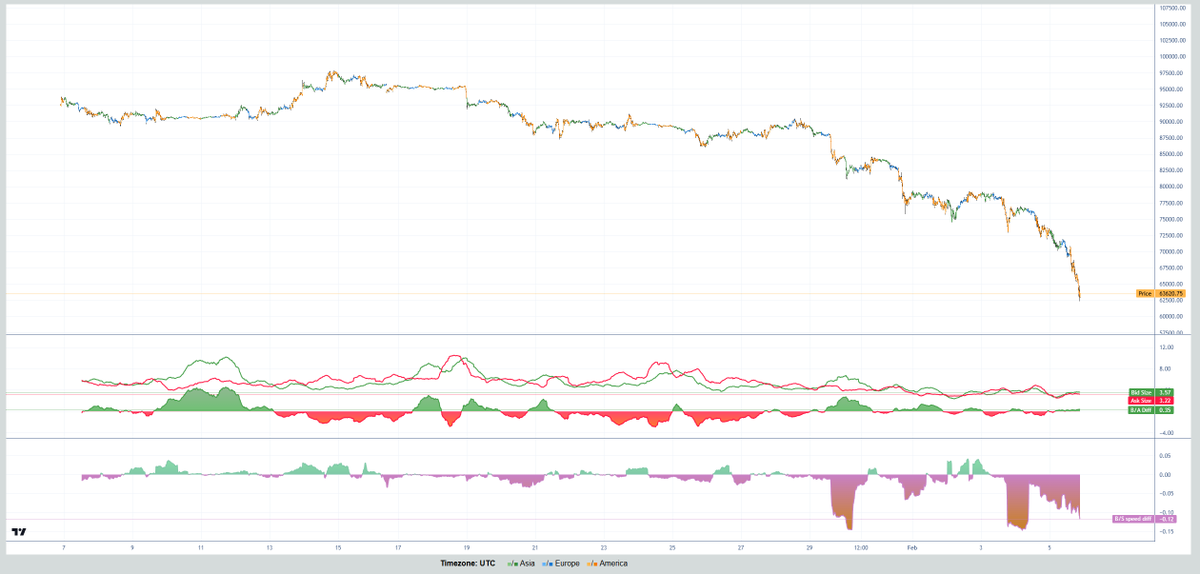Click the 100000.00 price axis label
This screenshot has height=574, width=1200.
pos(1171,56)
